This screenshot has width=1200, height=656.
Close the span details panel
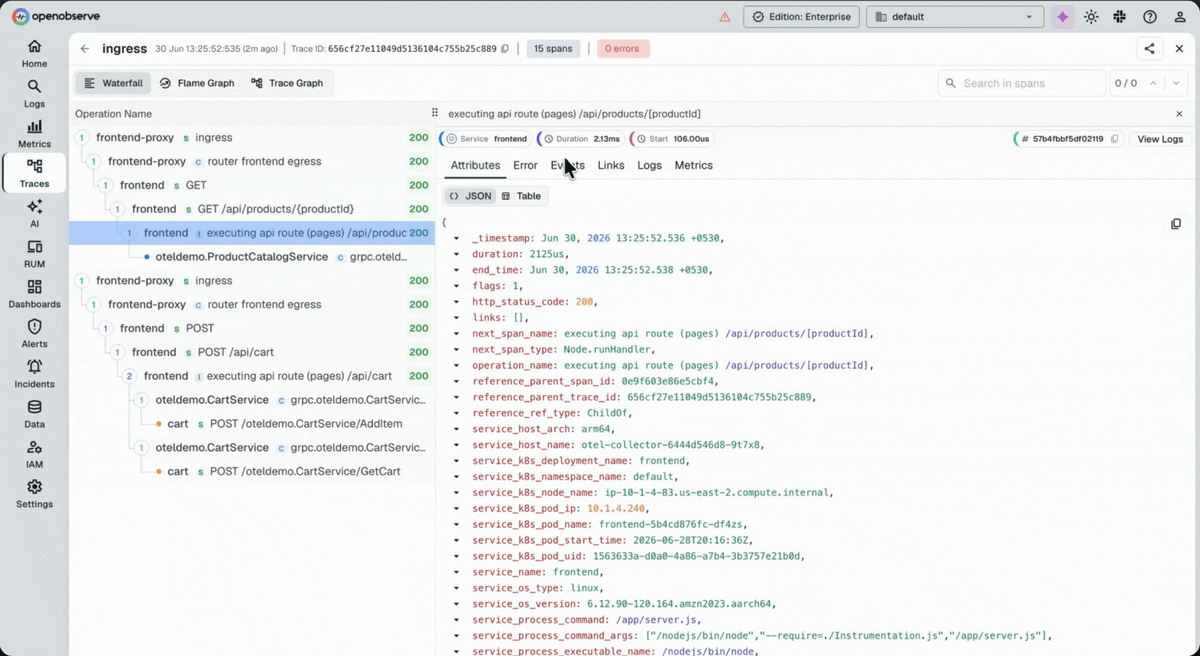coord(1179,114)
